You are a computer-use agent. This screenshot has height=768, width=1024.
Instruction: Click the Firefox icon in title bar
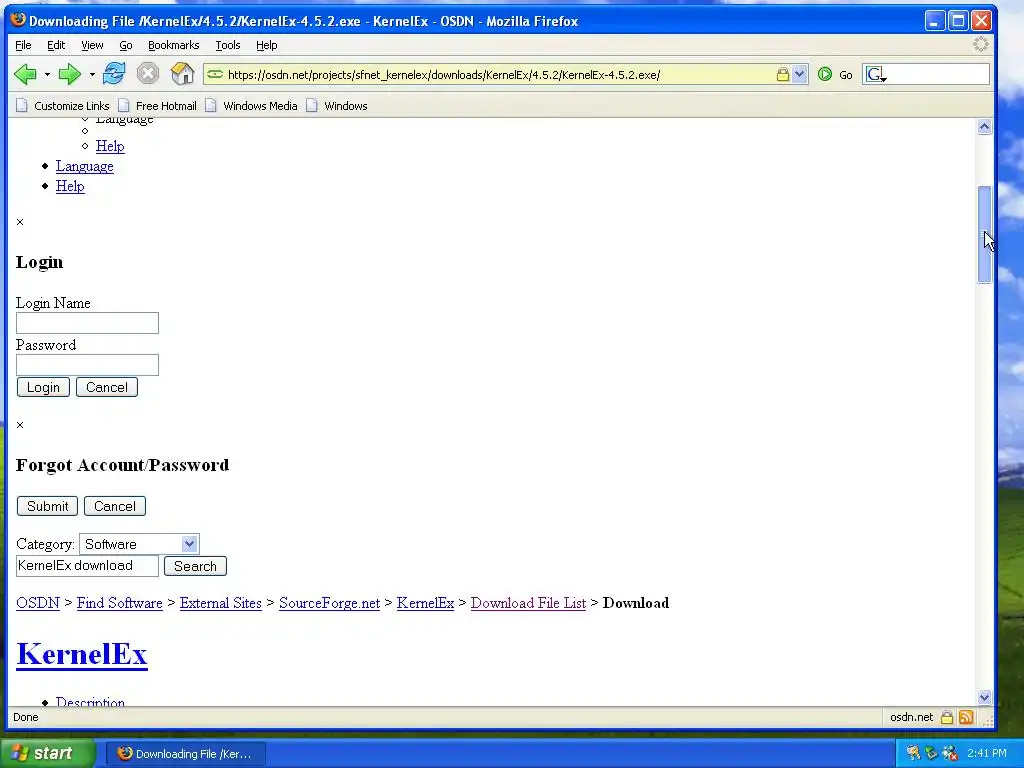click(x=18, y=20)
